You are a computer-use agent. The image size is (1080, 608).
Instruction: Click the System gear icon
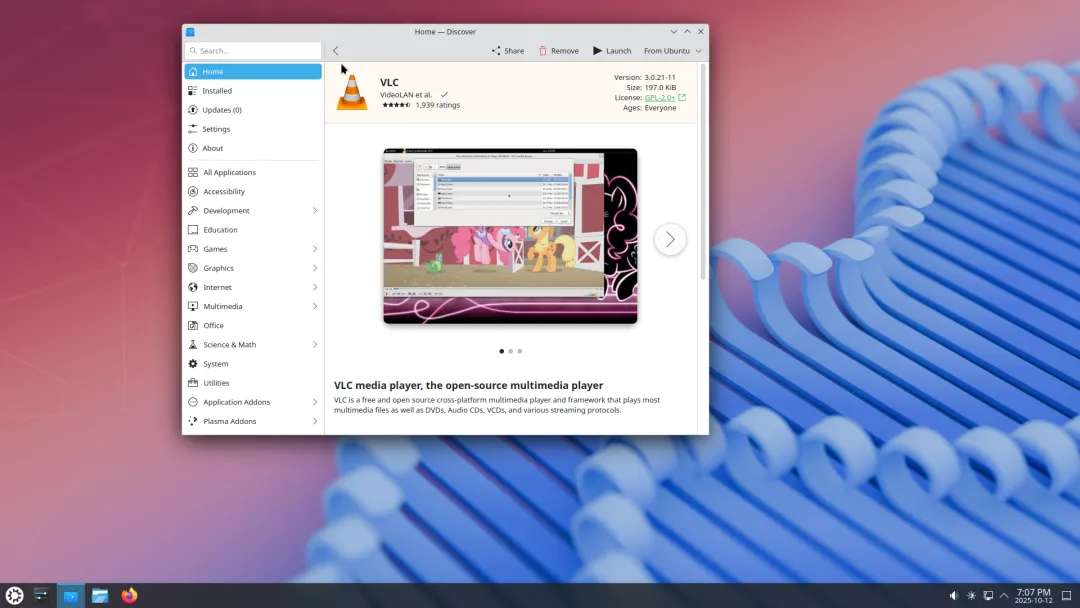pos(193,364)
